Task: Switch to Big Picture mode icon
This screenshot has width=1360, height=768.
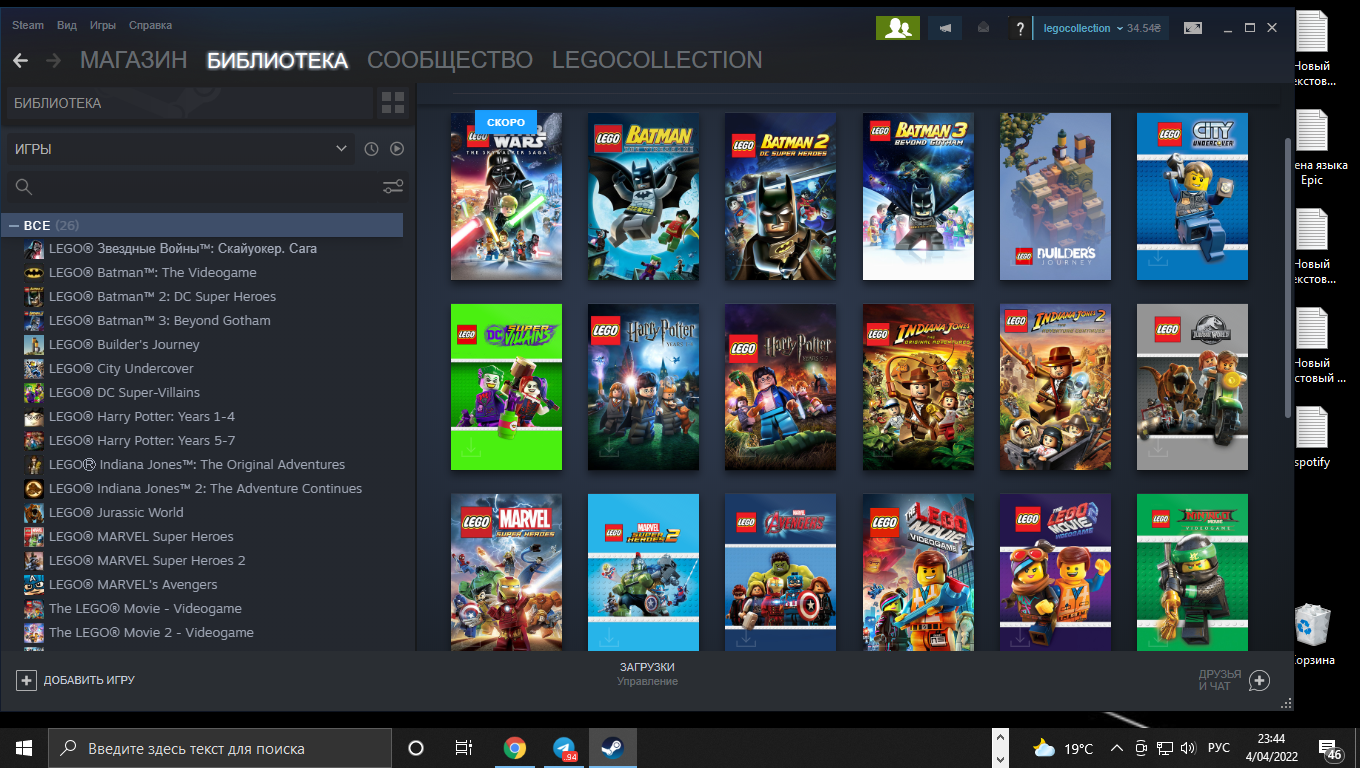Action: (x=1193, y=28)
